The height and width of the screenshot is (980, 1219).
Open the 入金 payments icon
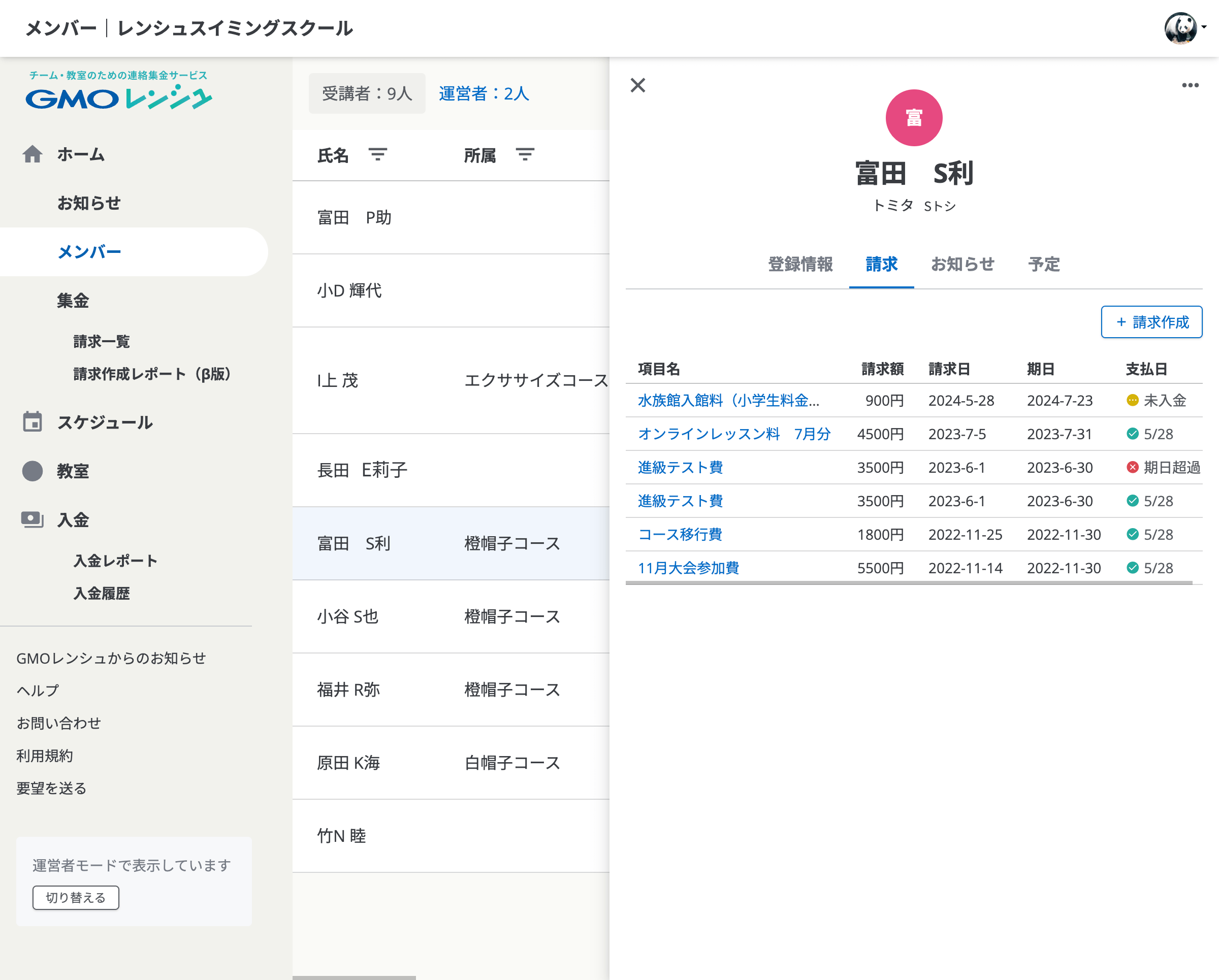33,519
